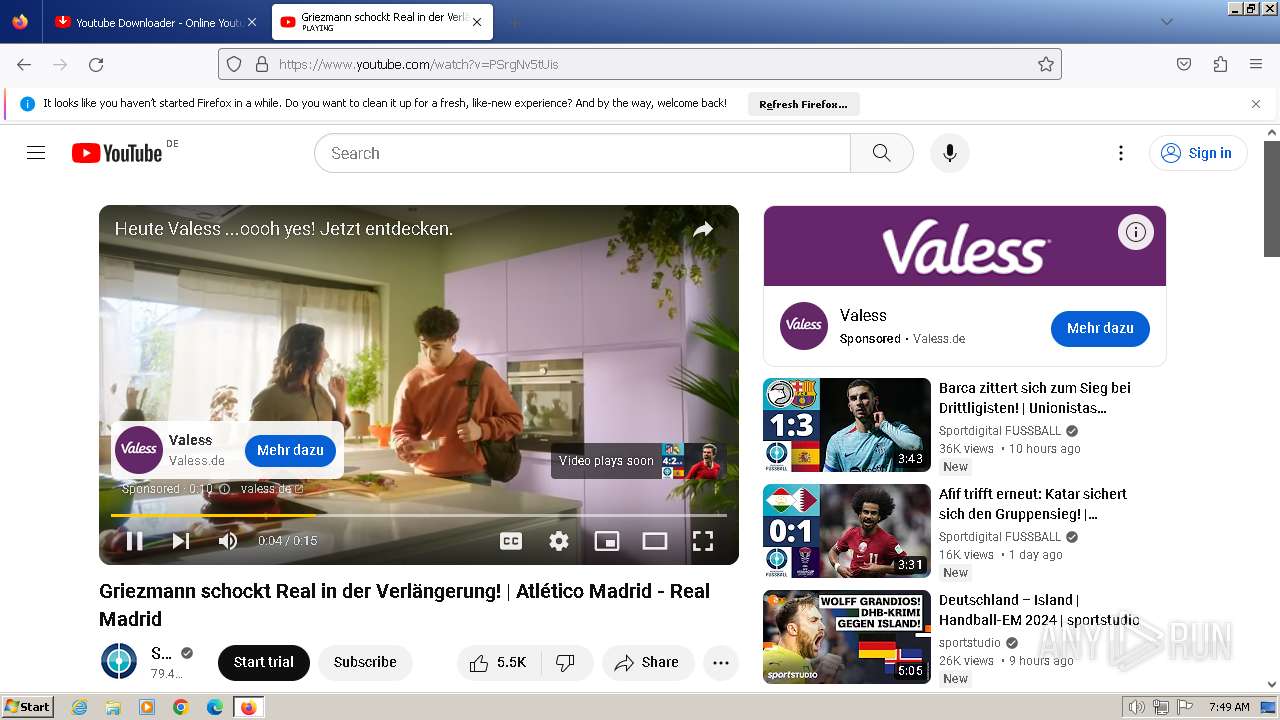Screen dimensions: 1280x720
Task: Open the valess.de link in ad
Action: pyautogui.click(x=272, y=489)
